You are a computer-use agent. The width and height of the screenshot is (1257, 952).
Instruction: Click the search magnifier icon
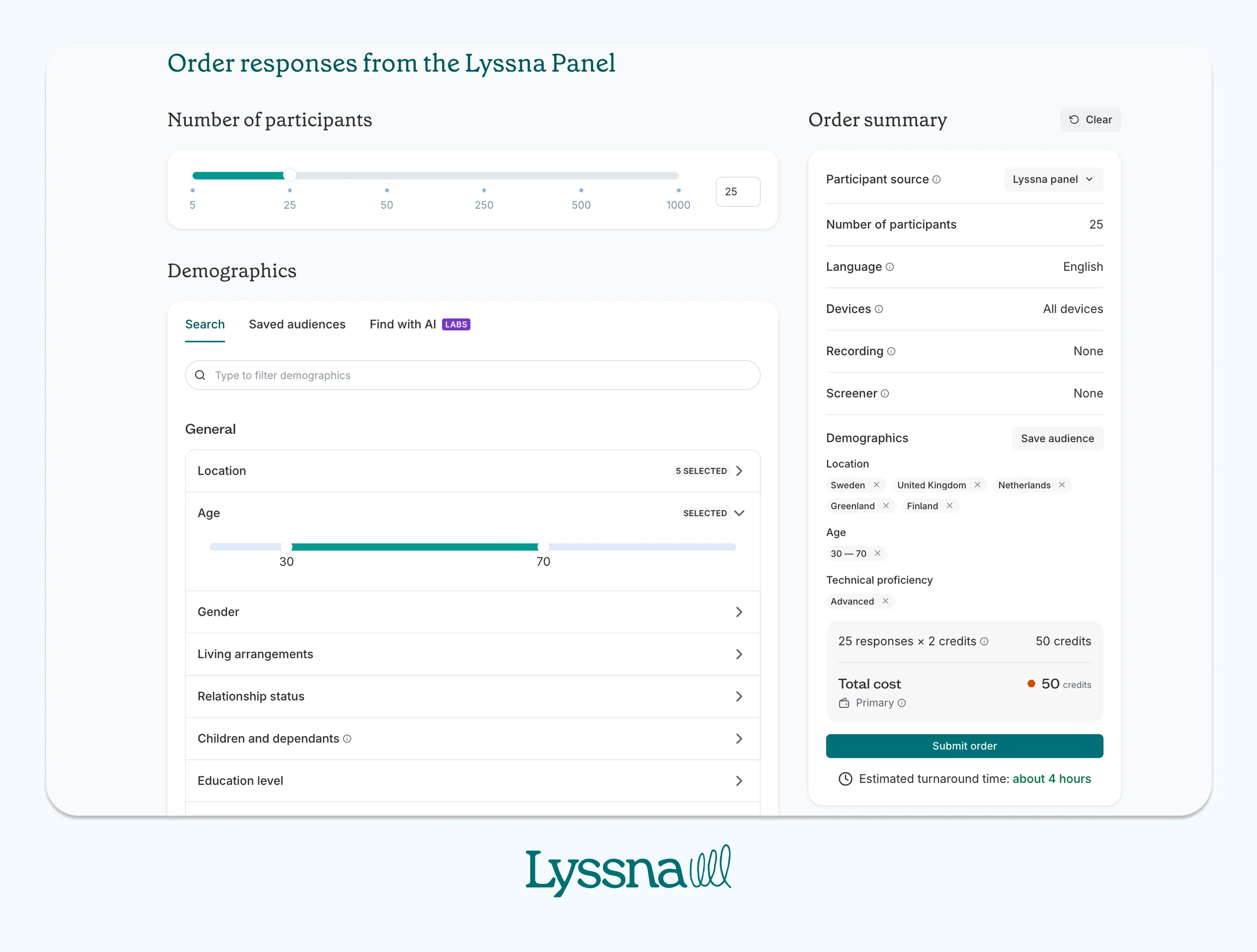coord(200,375)
